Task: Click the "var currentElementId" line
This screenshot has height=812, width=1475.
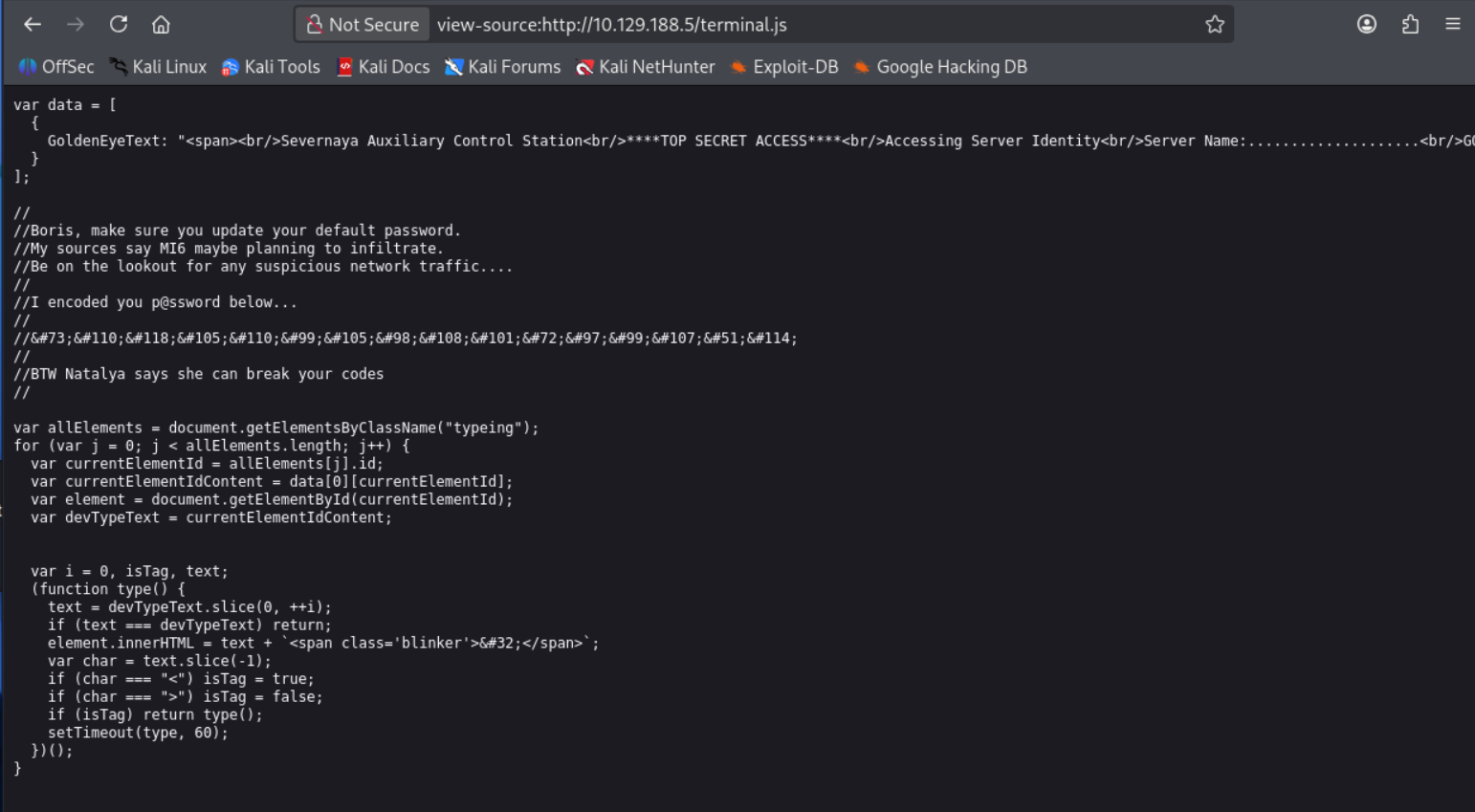Action: (207, 464)
